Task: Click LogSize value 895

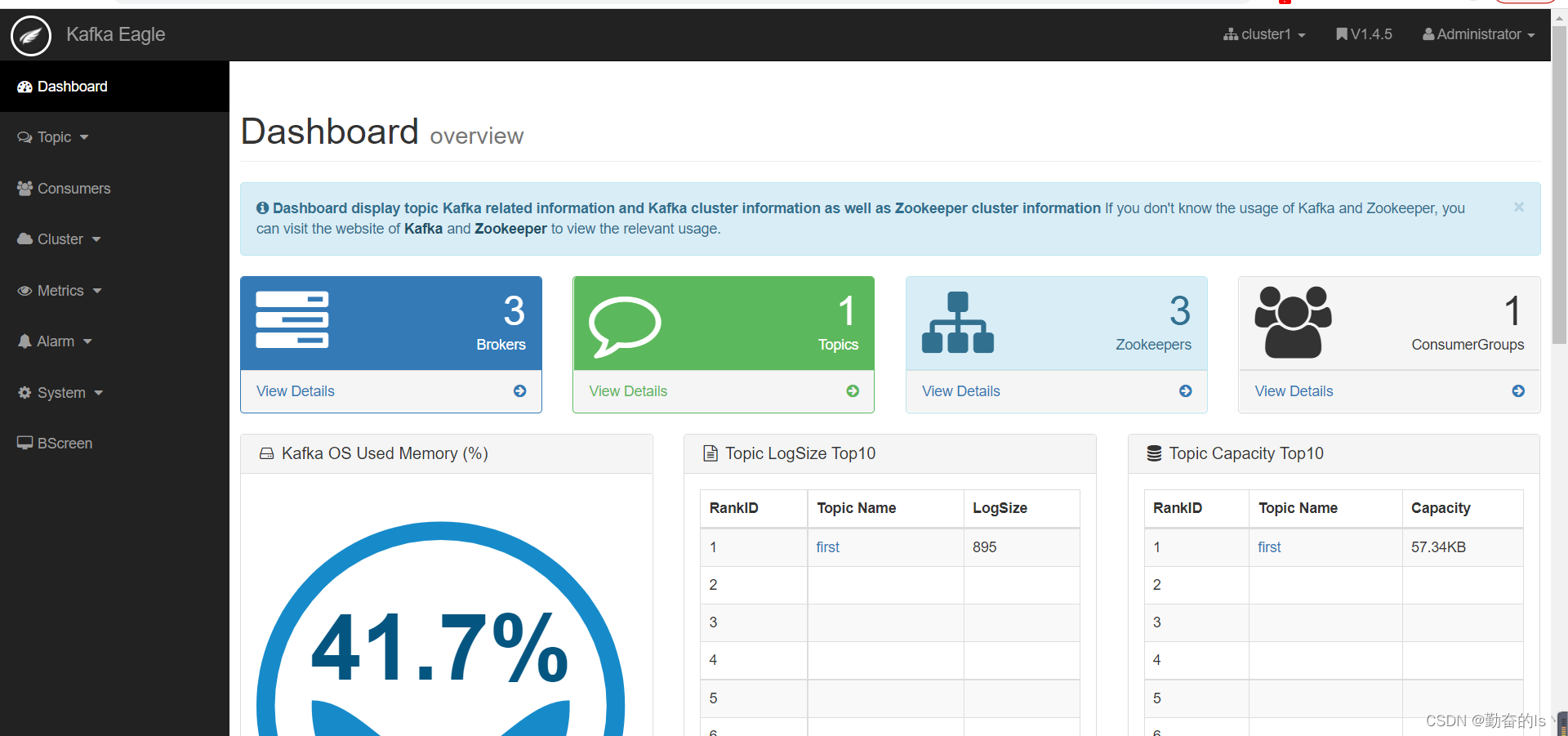Action: click(984, 547)
